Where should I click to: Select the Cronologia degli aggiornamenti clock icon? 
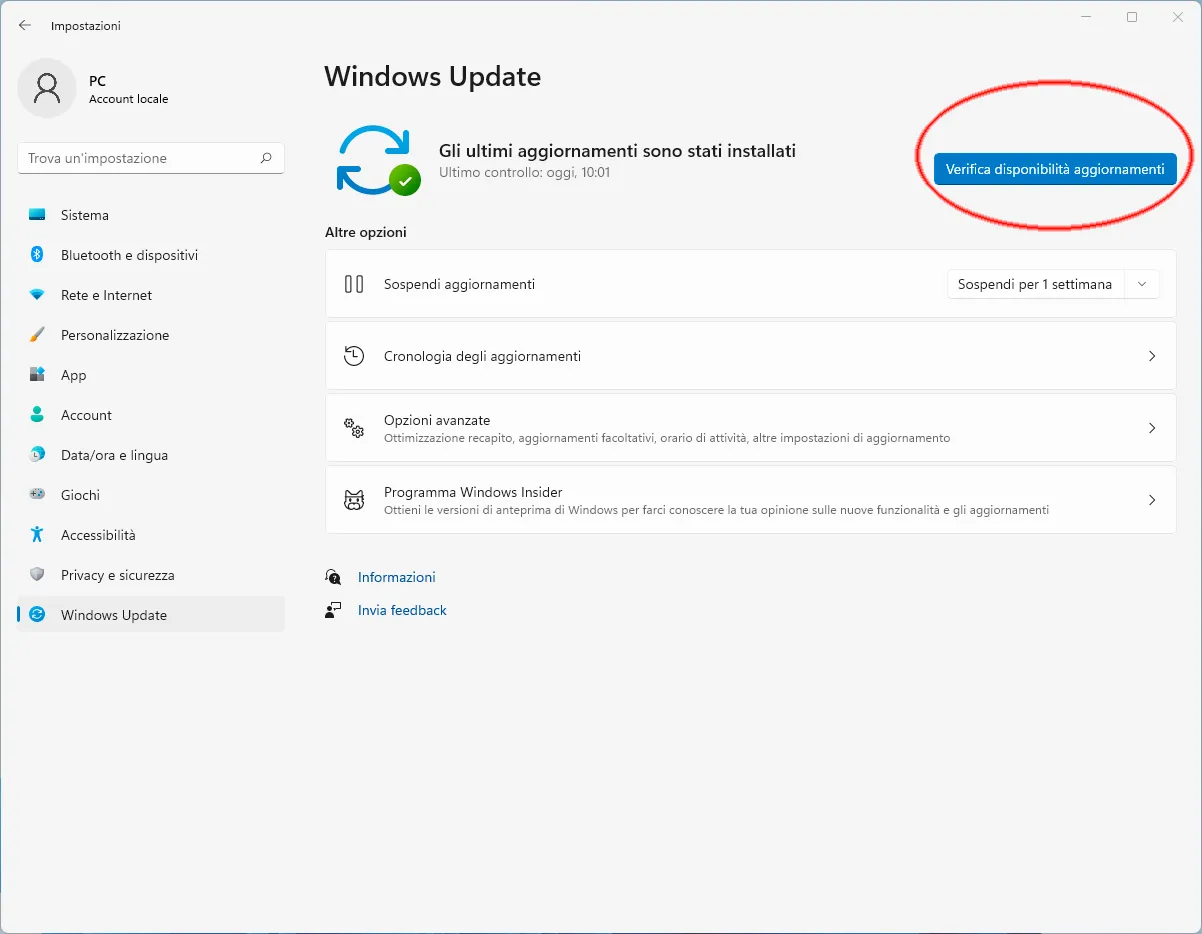click(354, 355)
